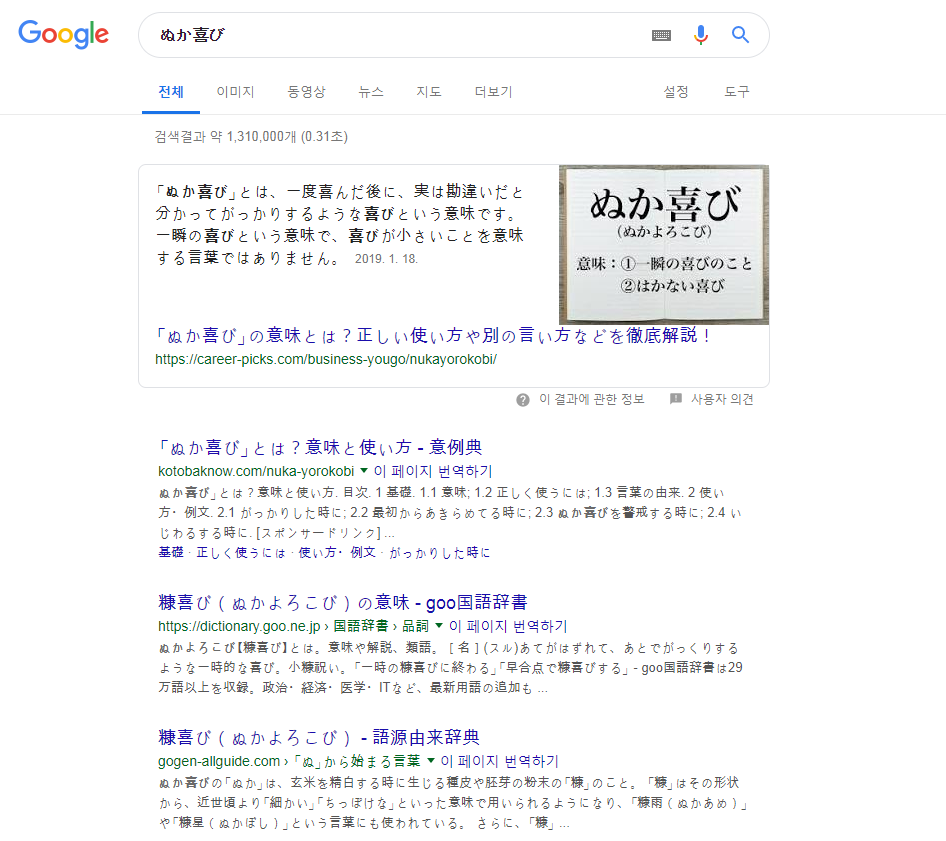This screenshot has width=946, height=841.
Task: Open the ぬか喜び featured snippet image
Action: (x=664, y=244)
